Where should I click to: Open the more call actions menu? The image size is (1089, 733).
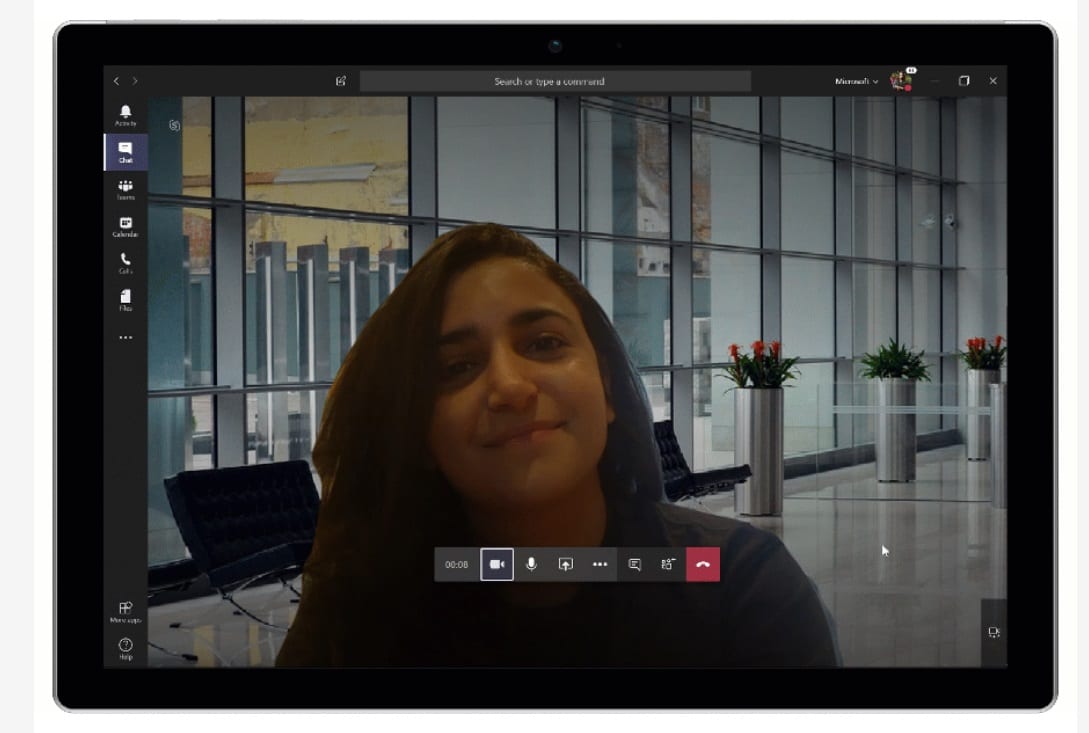coord(600,564)
